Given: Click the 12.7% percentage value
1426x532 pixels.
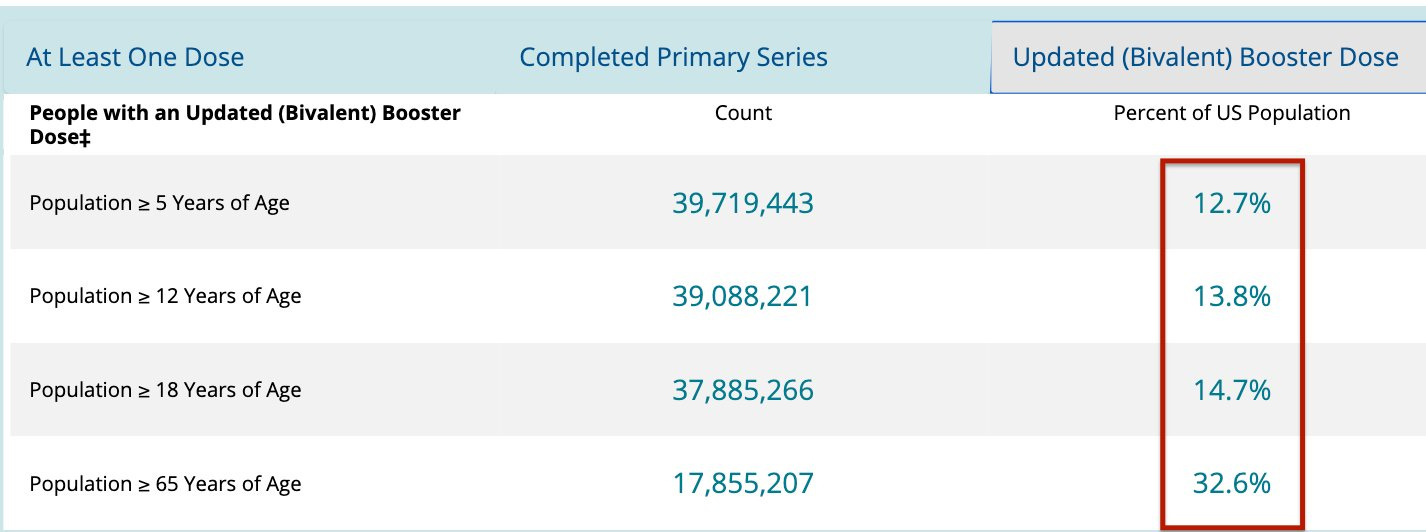Looking at the screenshot, I should [x=1231, y=204].
